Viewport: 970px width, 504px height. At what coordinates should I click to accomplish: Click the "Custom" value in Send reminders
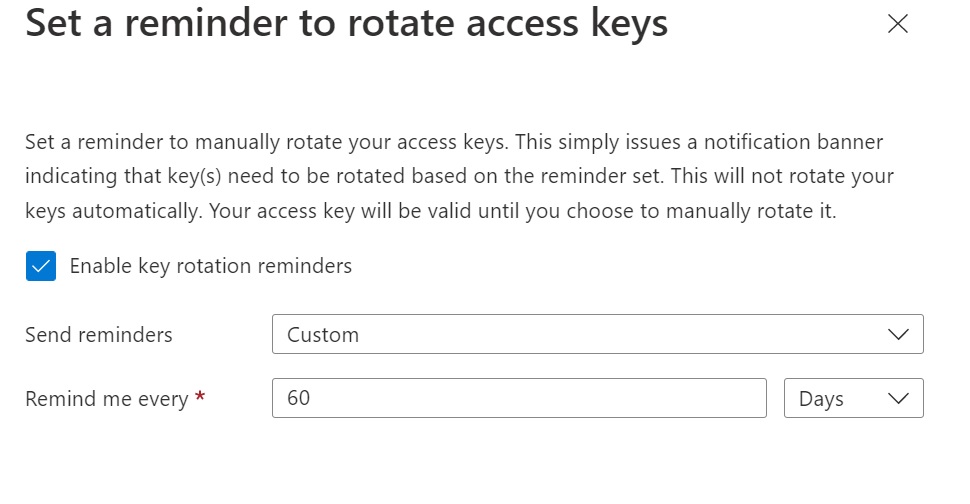pos(323,335)
